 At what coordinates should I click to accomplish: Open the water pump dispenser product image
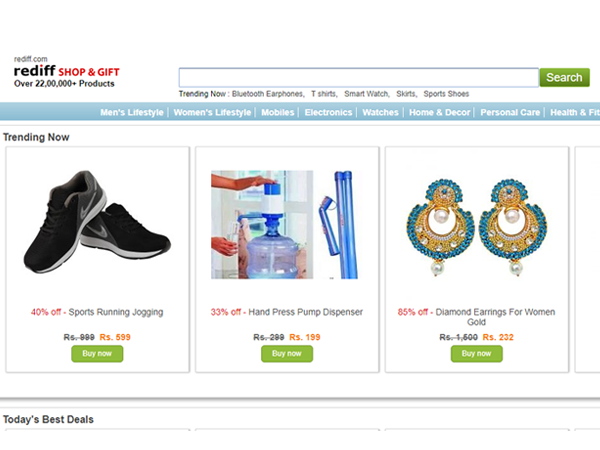[x=284, y=225]
